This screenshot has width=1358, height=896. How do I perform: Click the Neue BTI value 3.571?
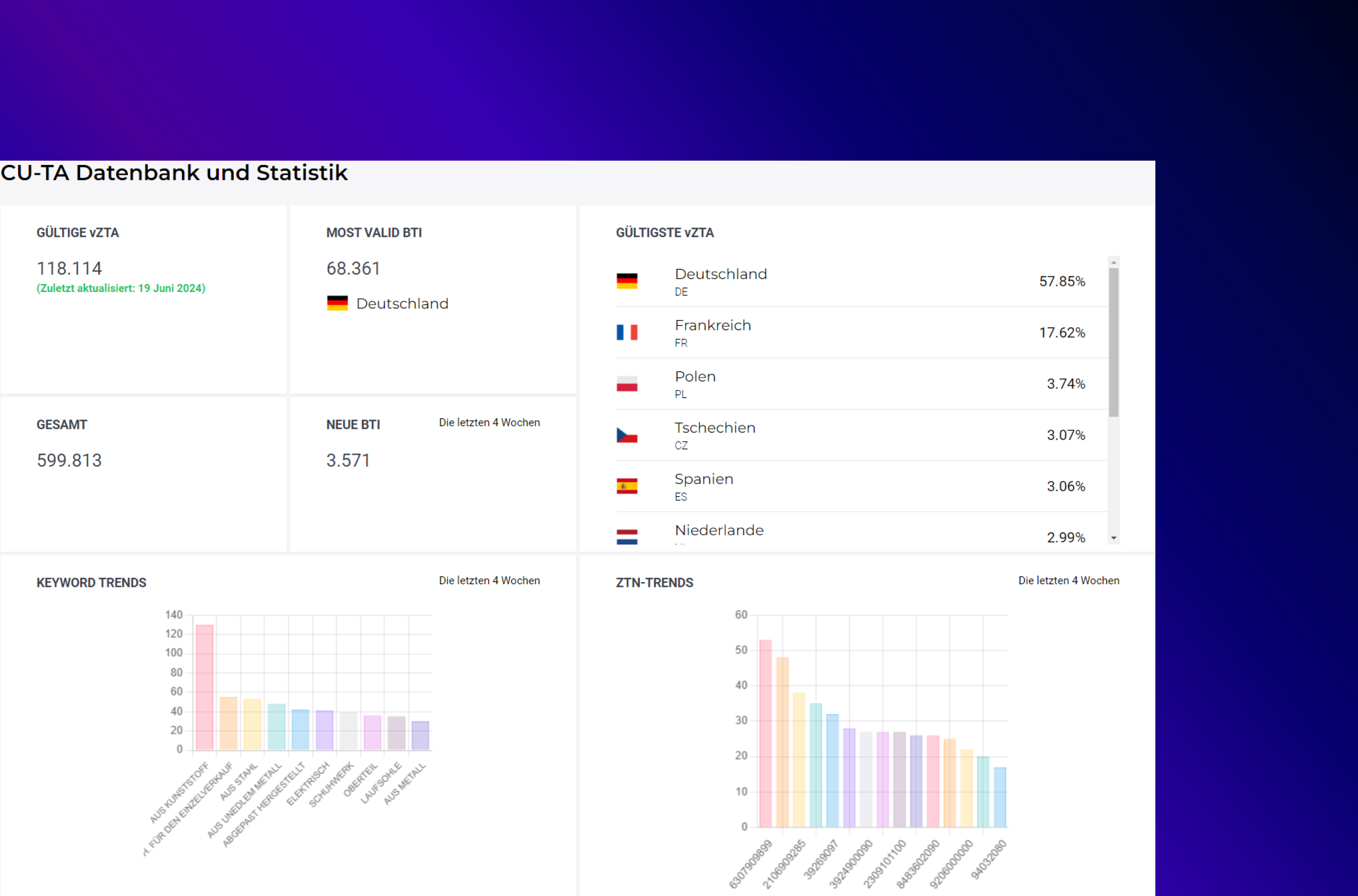coord(347,461)
